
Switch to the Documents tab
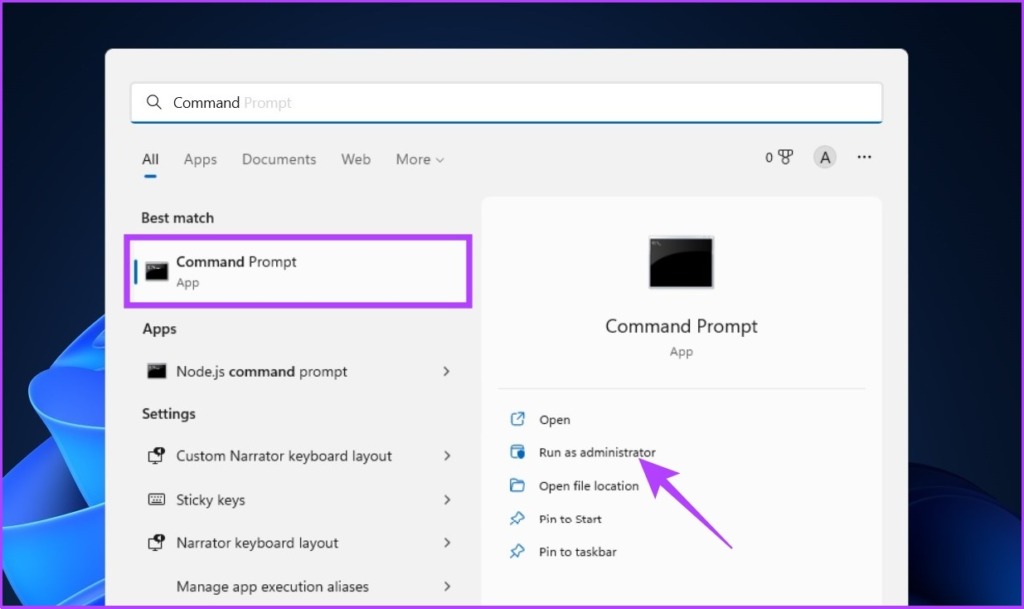[279, 159]
